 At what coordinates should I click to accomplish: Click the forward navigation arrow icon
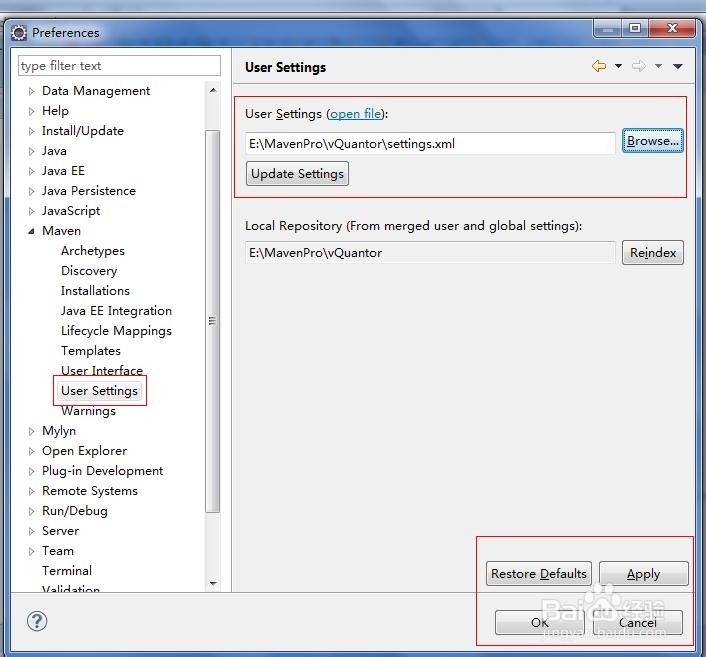(638, 66)
